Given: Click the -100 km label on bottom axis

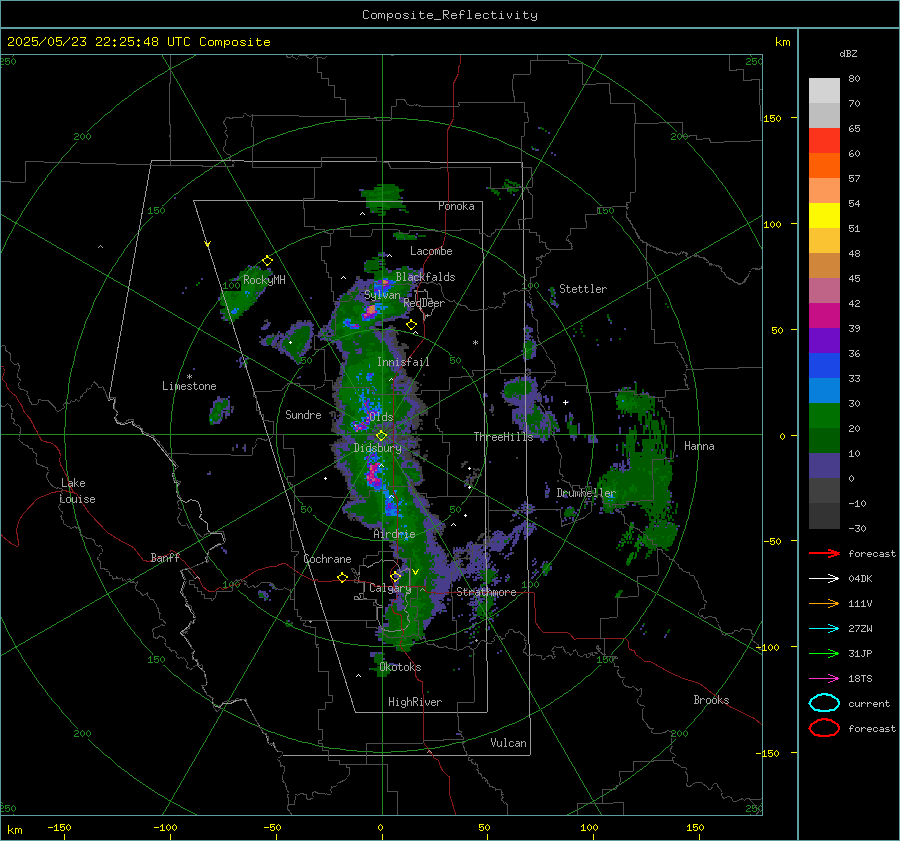Looking at the screenshot, I should (165, 827).
